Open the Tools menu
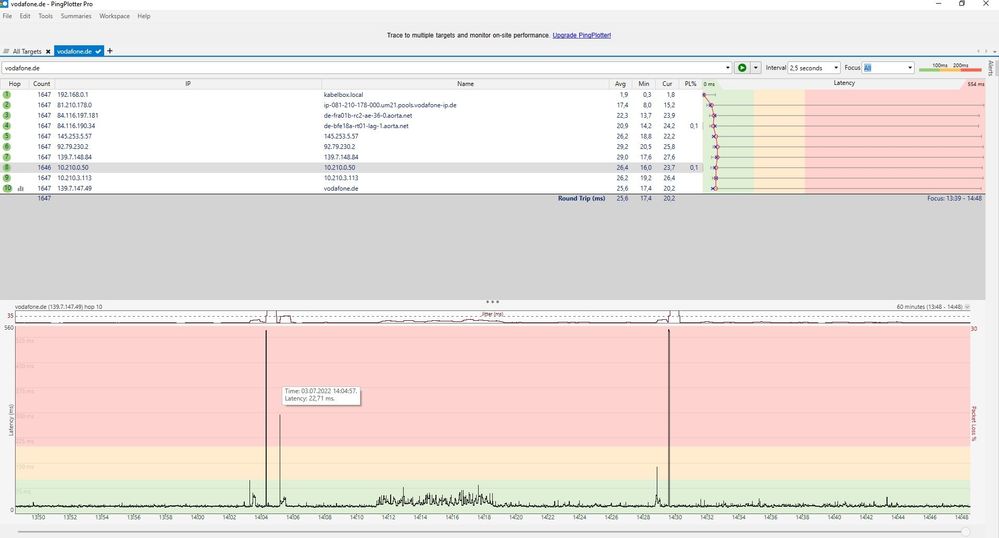Viewport: 999px width, 538px height. [45, 16]
